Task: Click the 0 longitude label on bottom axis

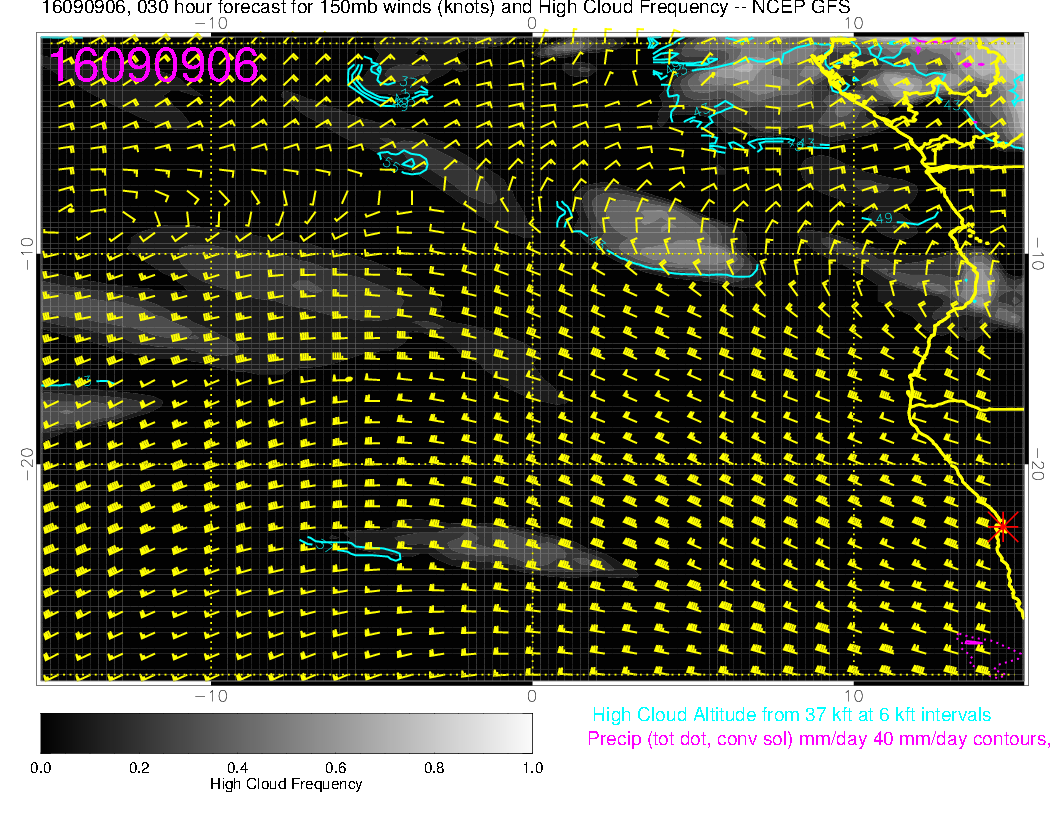Action: [532, 696]
